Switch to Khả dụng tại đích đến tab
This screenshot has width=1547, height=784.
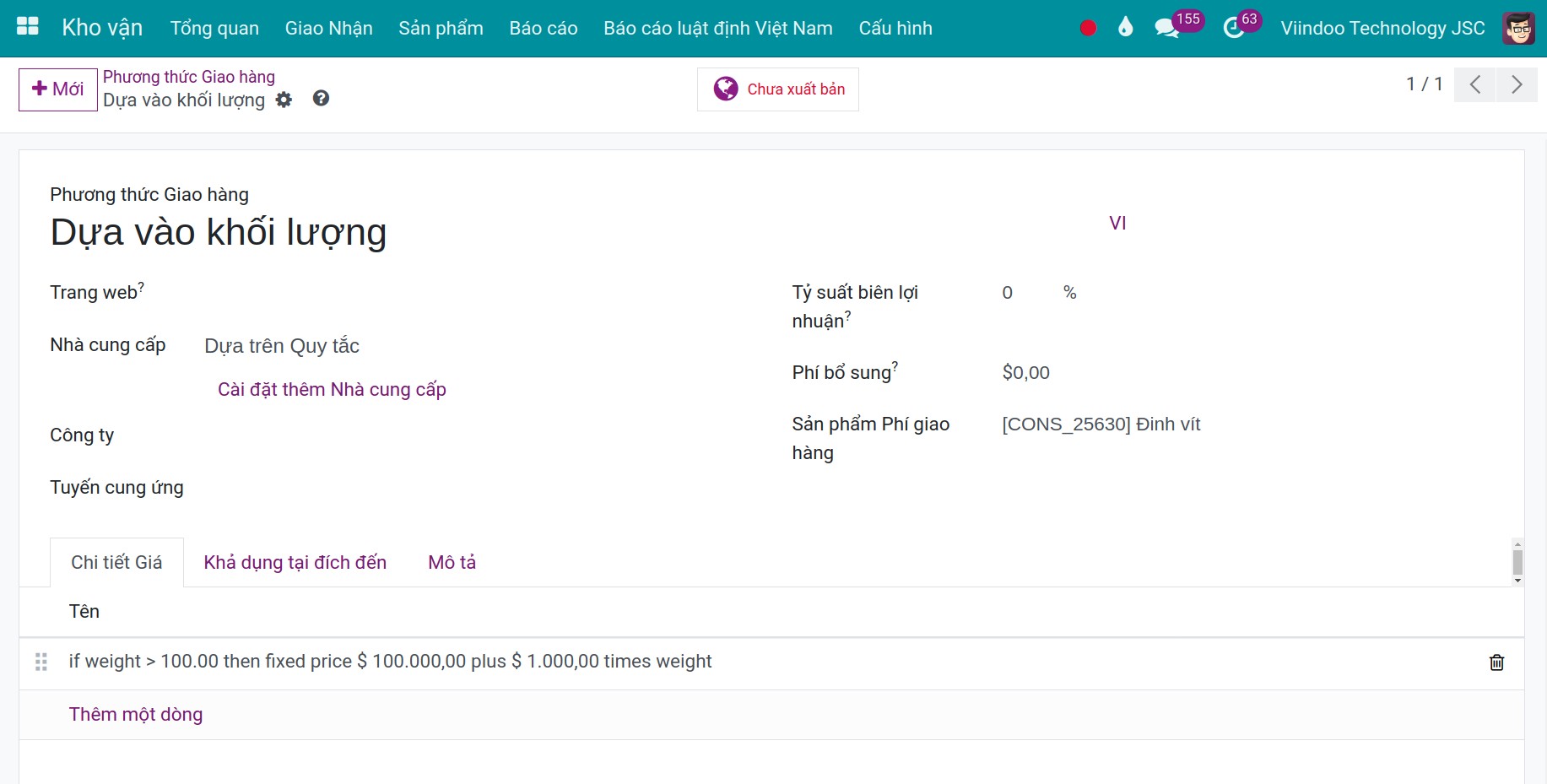tap(295, 563)
